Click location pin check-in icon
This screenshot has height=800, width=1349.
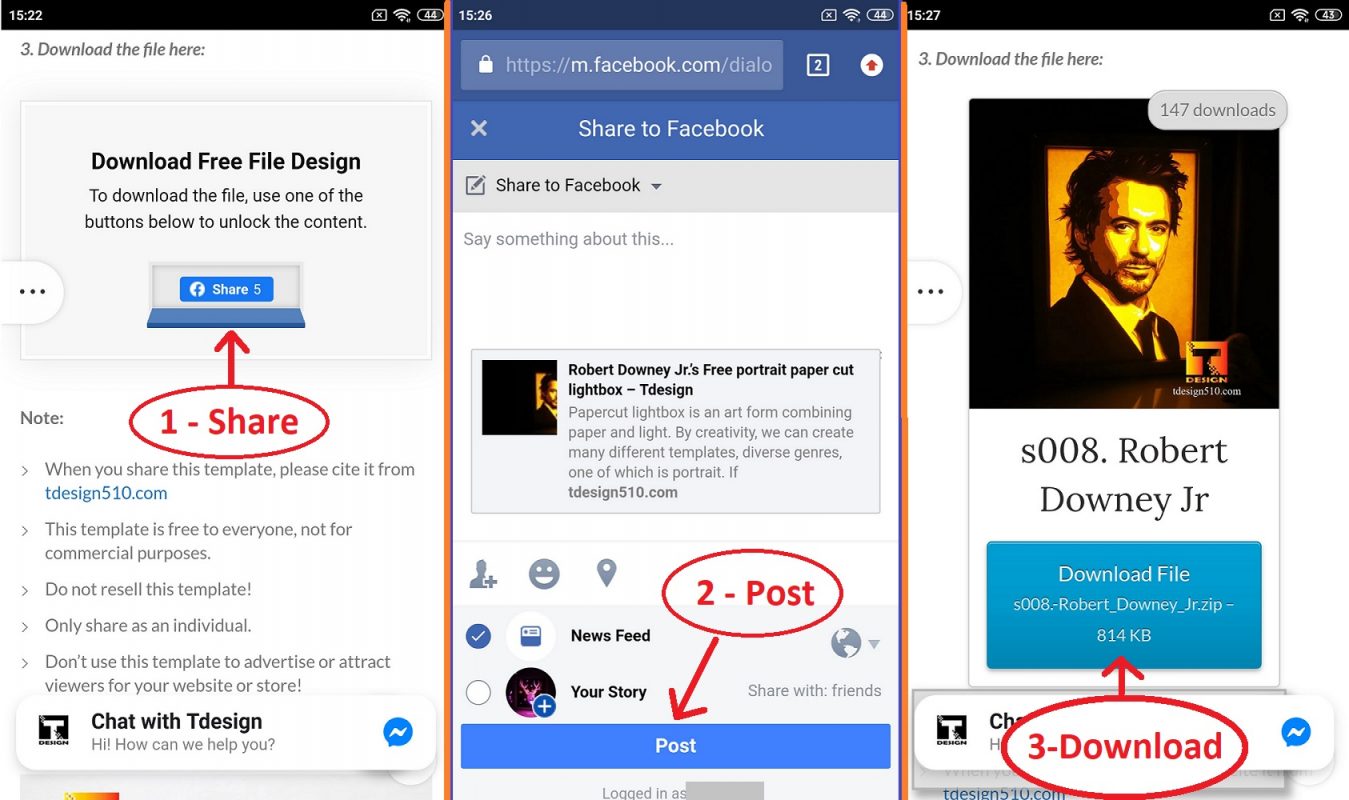pos(606,573)
